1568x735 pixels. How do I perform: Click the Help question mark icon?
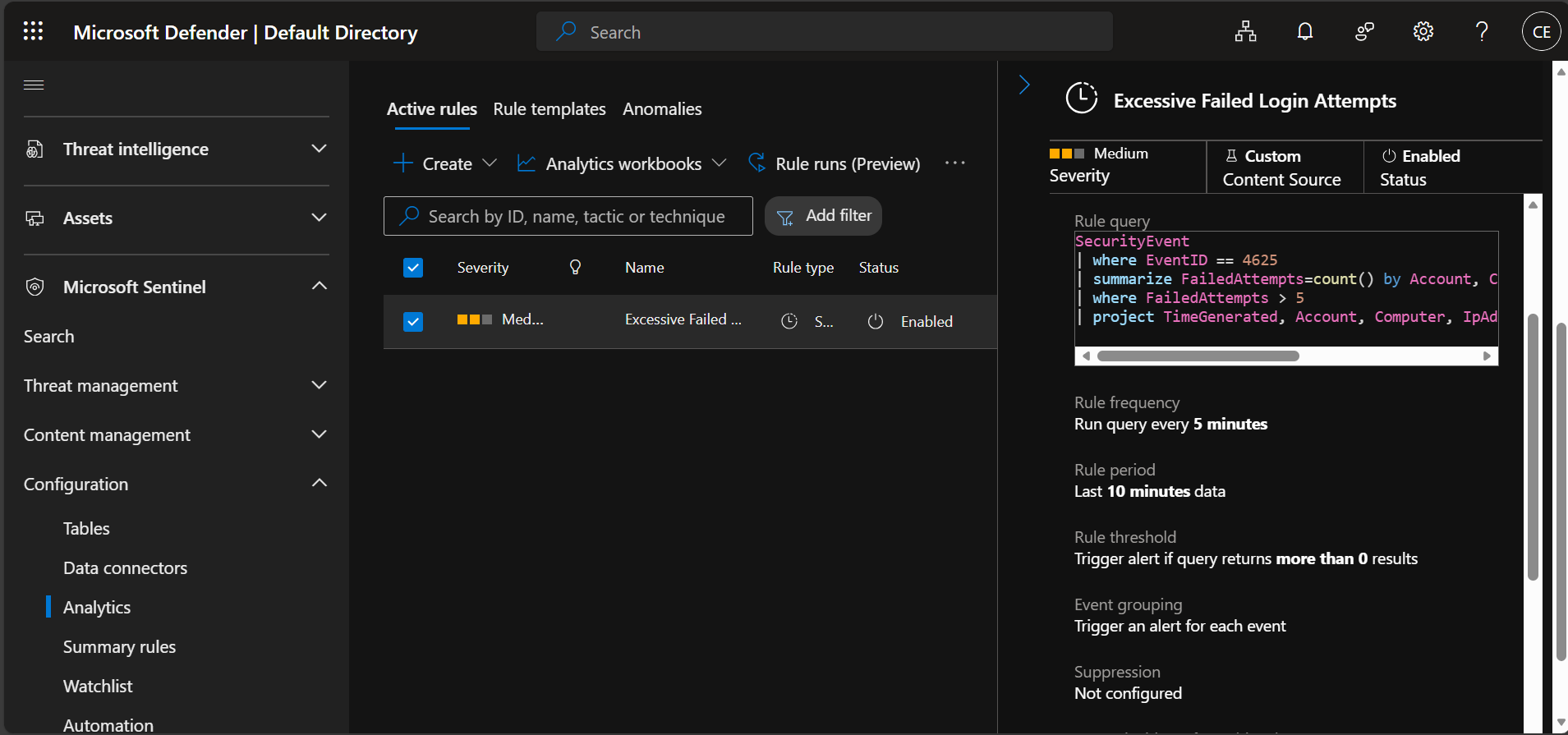click(x=1482, y=31)
